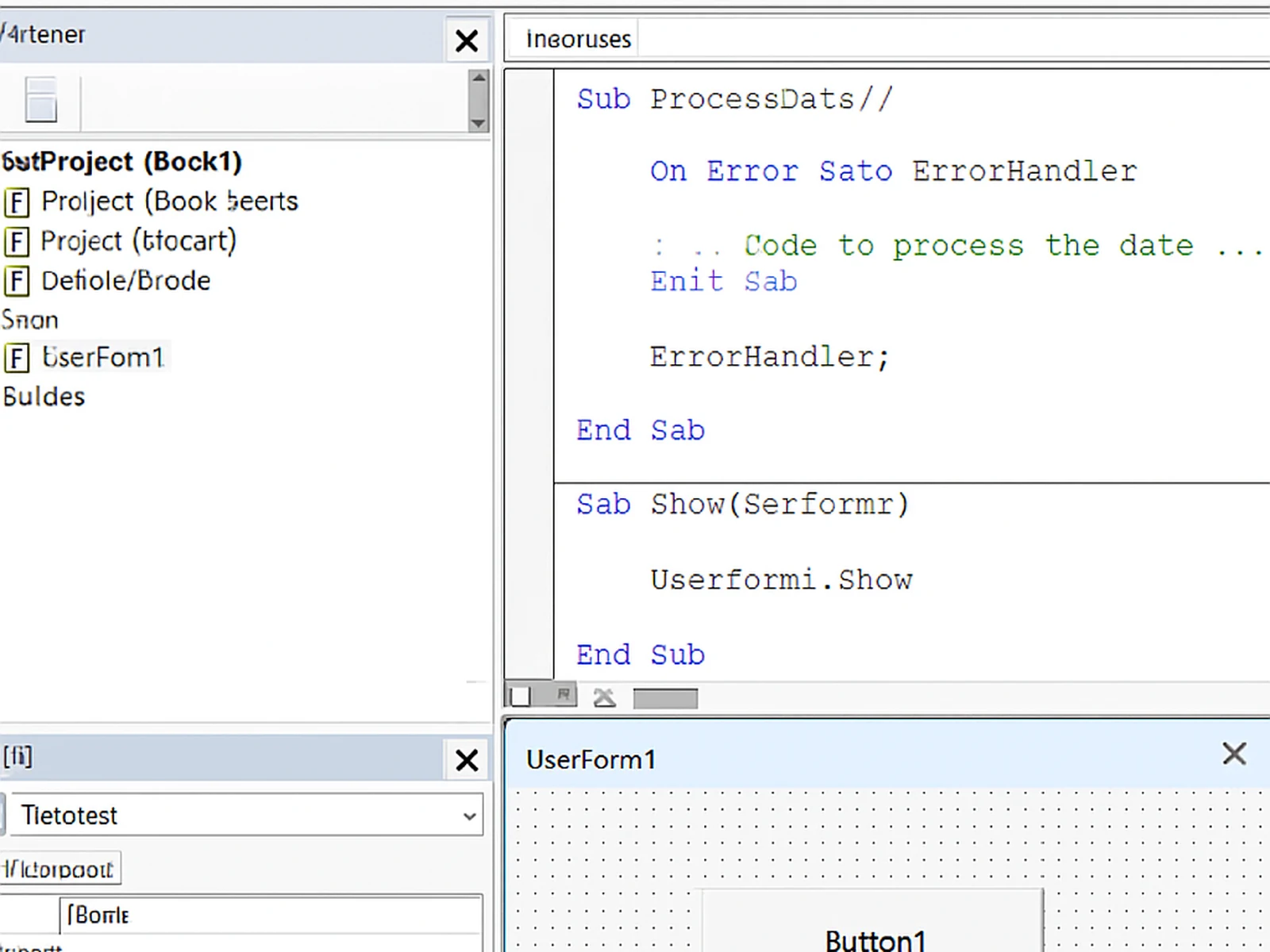
Task: Click the toolbar icon in Project Explorer header area
Action: [41, 101]
